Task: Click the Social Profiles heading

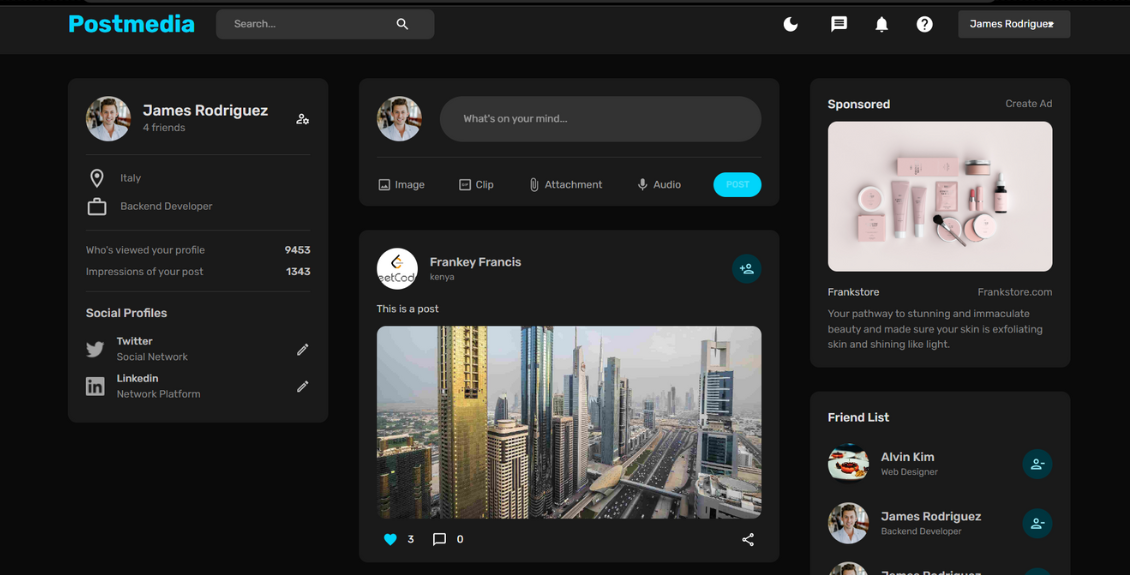Action: click(126, 313)
